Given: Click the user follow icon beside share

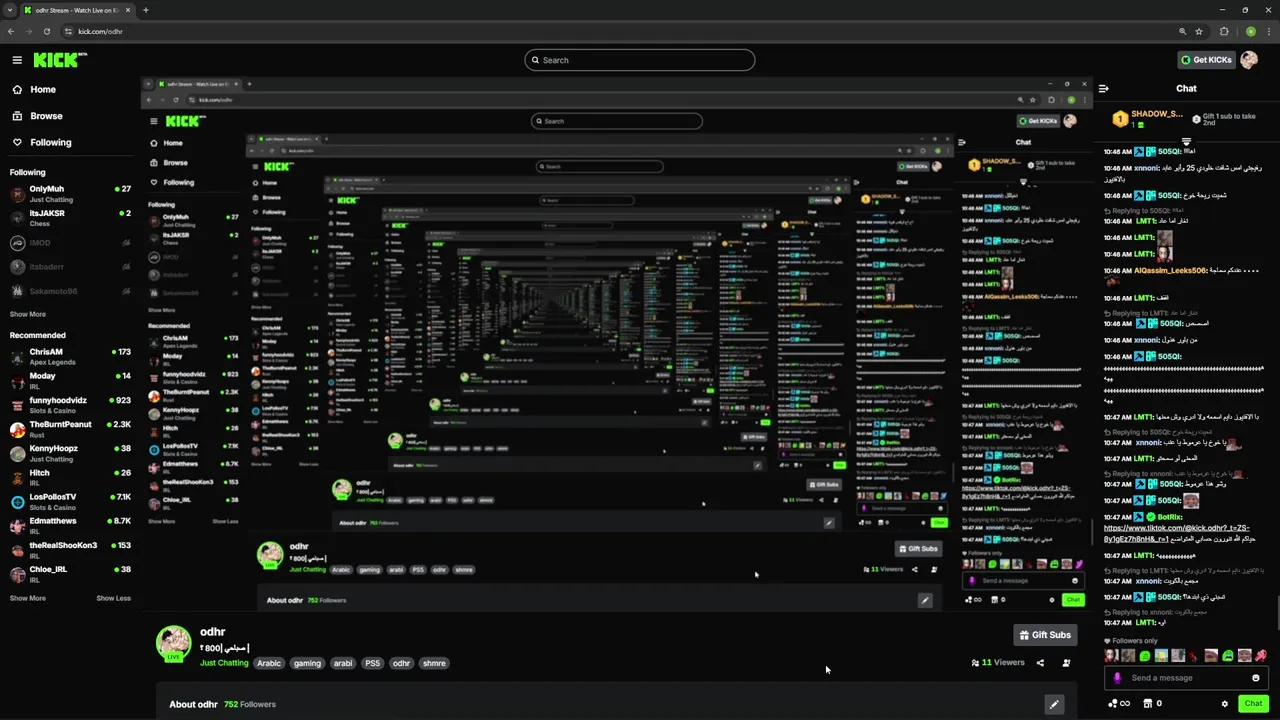Looking at the screenshot, I should tap(1066, 663).
